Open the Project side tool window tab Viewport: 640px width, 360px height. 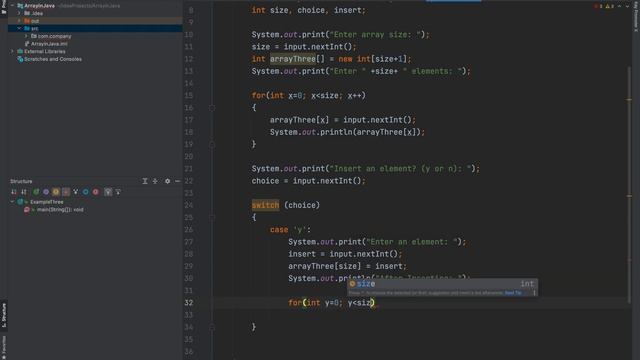[x=4, y=7]
